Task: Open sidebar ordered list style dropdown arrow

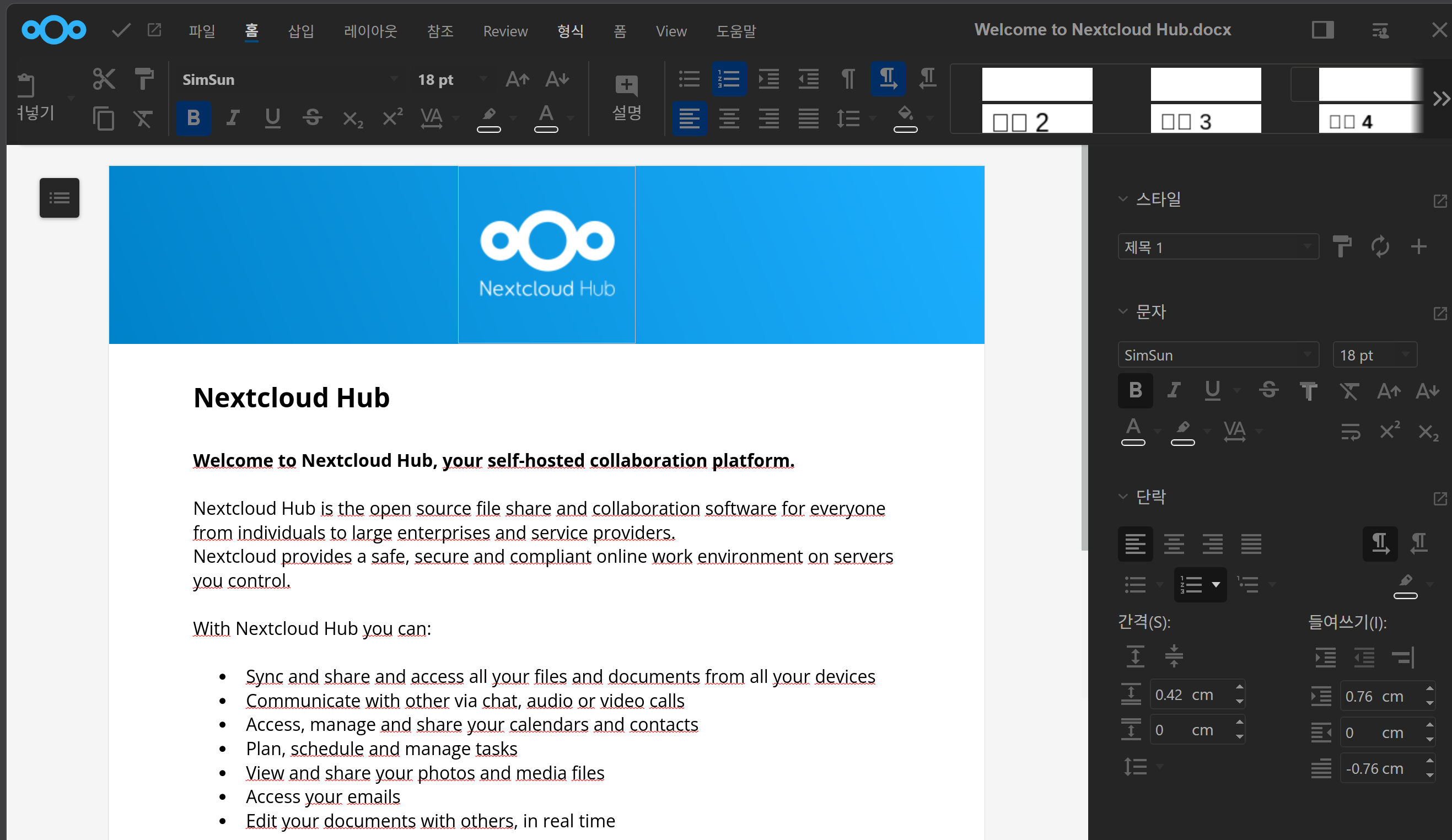Action: point(1216,585)
